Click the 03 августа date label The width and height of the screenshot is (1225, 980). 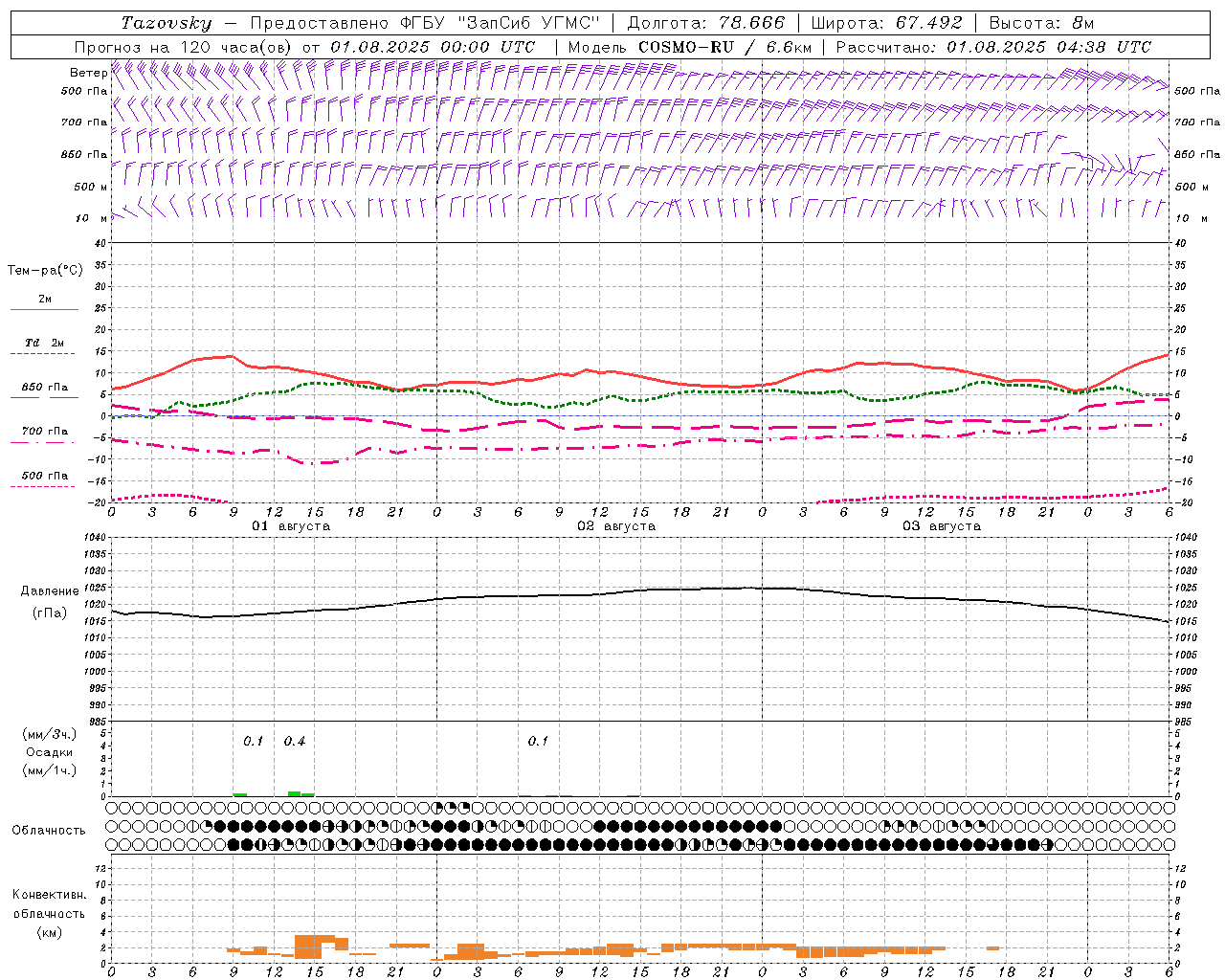pyautogui.click(x=942, y=526)
